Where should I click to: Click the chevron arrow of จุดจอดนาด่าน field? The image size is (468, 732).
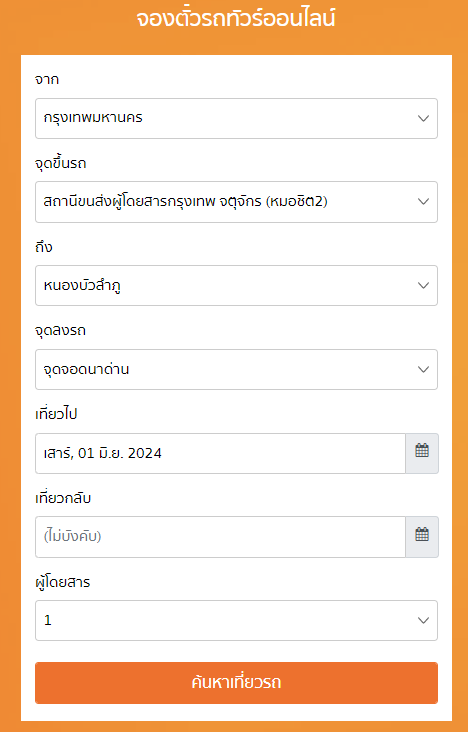(x=423, y=369)
